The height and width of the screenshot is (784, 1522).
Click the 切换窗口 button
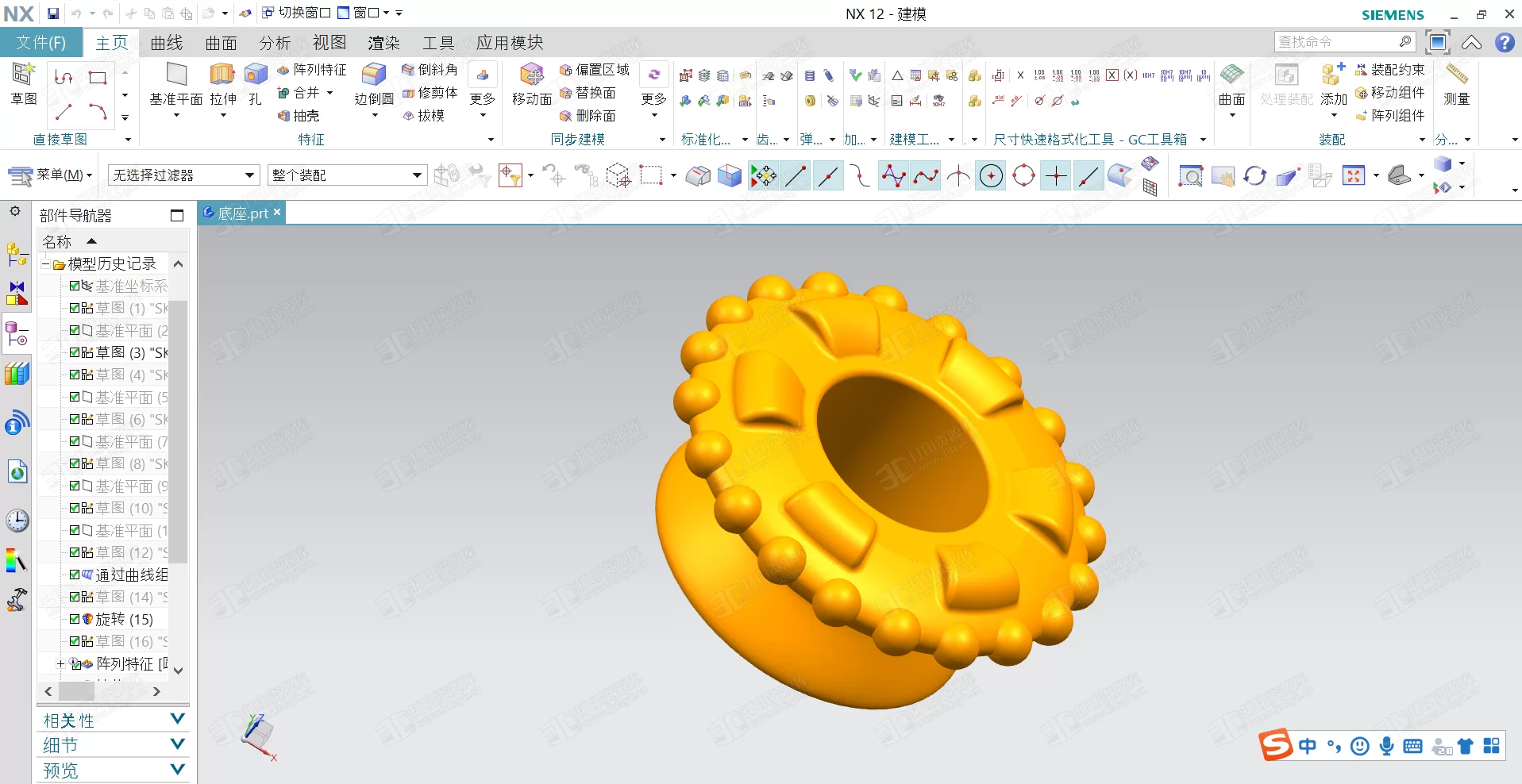pos(296,13)
